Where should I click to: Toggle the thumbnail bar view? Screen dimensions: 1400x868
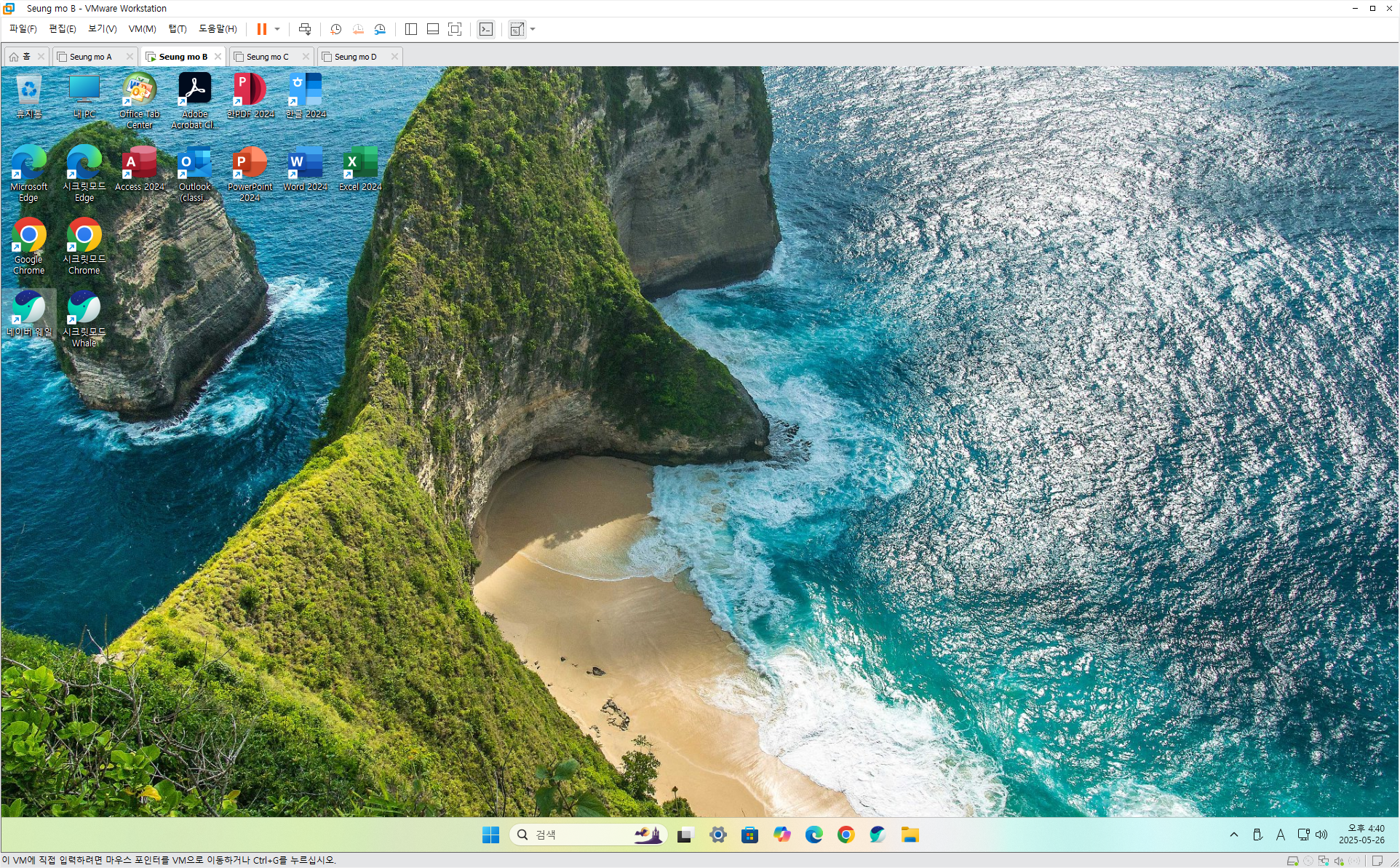pos(433,29)
